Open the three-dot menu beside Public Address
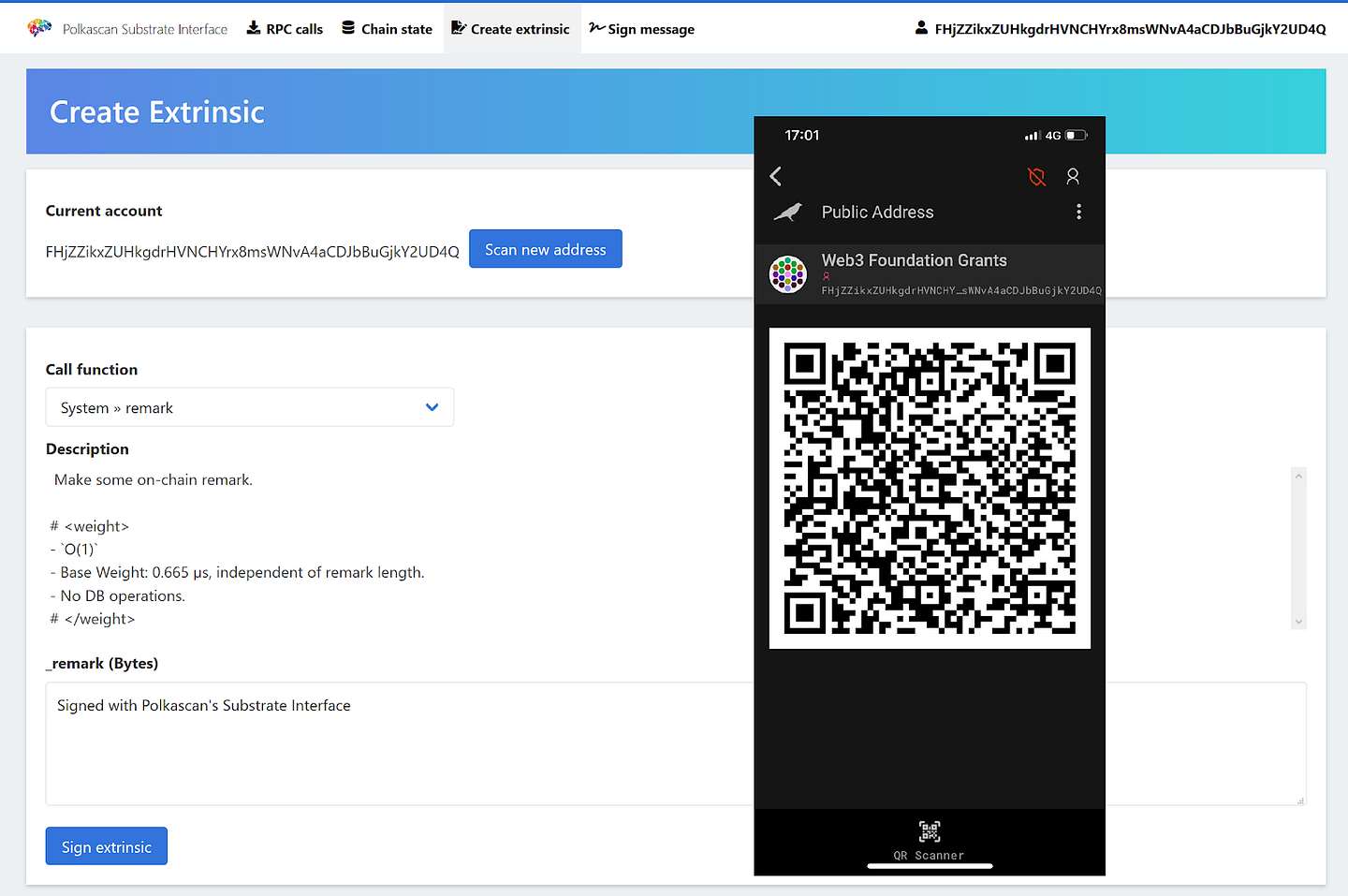This screenshot has height=896, width=1348. point(1078,212)
